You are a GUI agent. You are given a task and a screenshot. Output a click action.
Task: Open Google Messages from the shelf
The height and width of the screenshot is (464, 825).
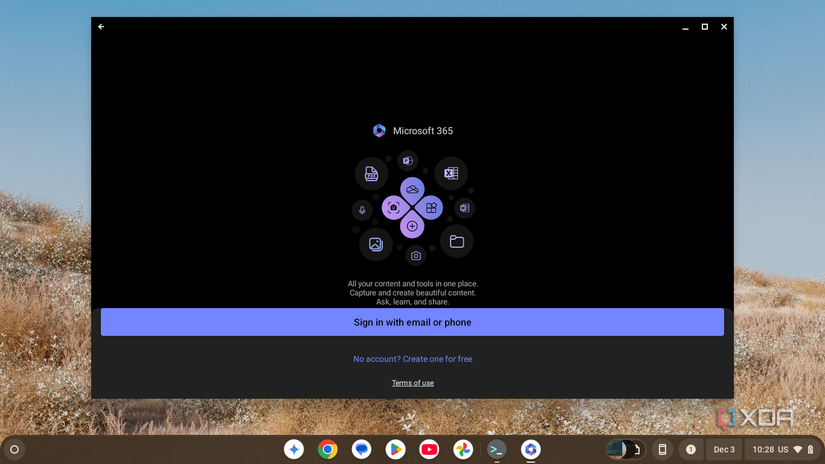361,449
